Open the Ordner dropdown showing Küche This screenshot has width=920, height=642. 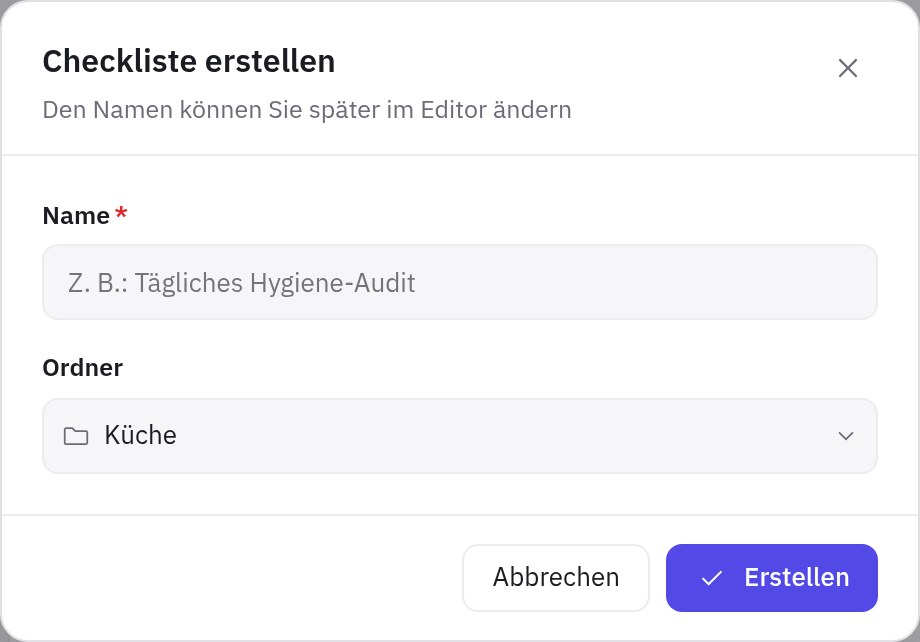pos(460,435)
